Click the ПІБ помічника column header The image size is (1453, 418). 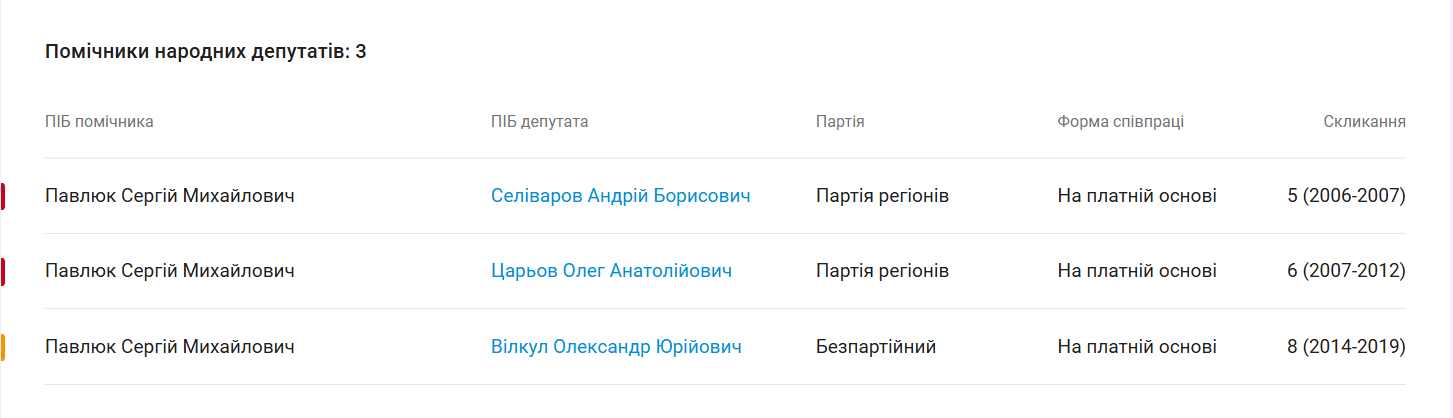[99, 122]
